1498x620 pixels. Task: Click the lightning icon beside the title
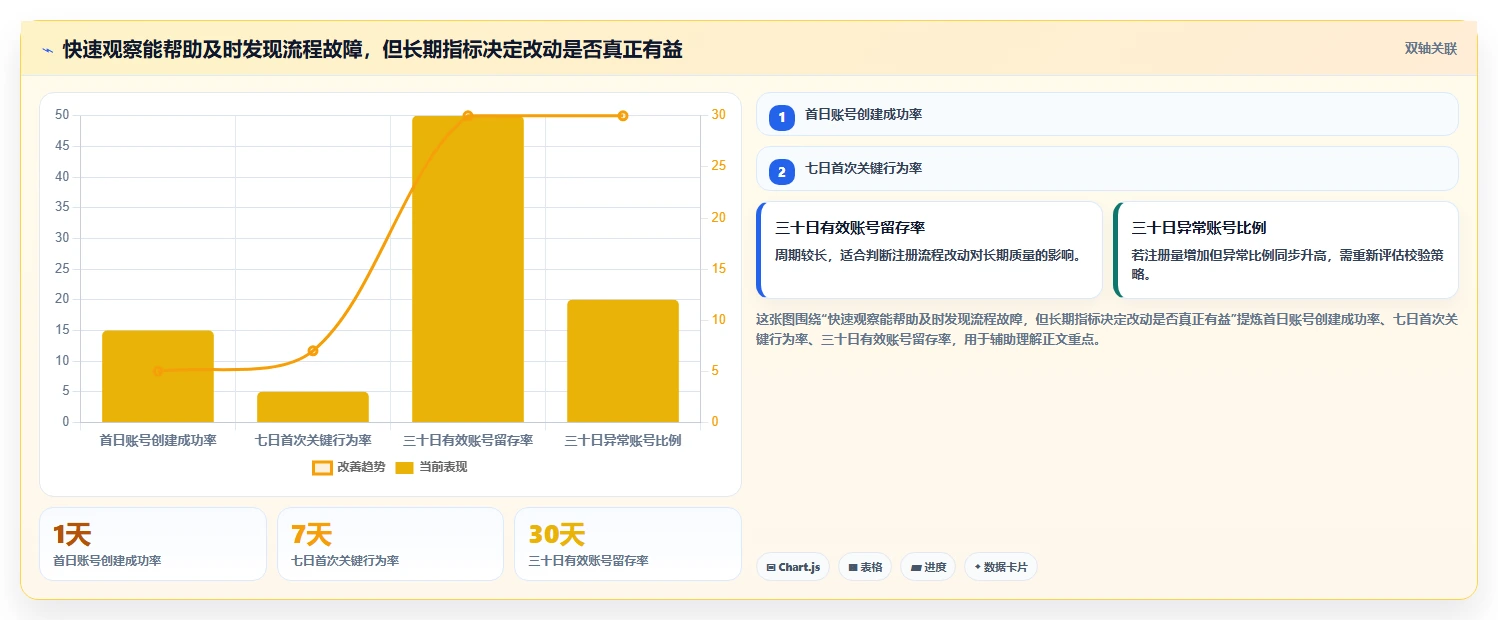(47, 50)
